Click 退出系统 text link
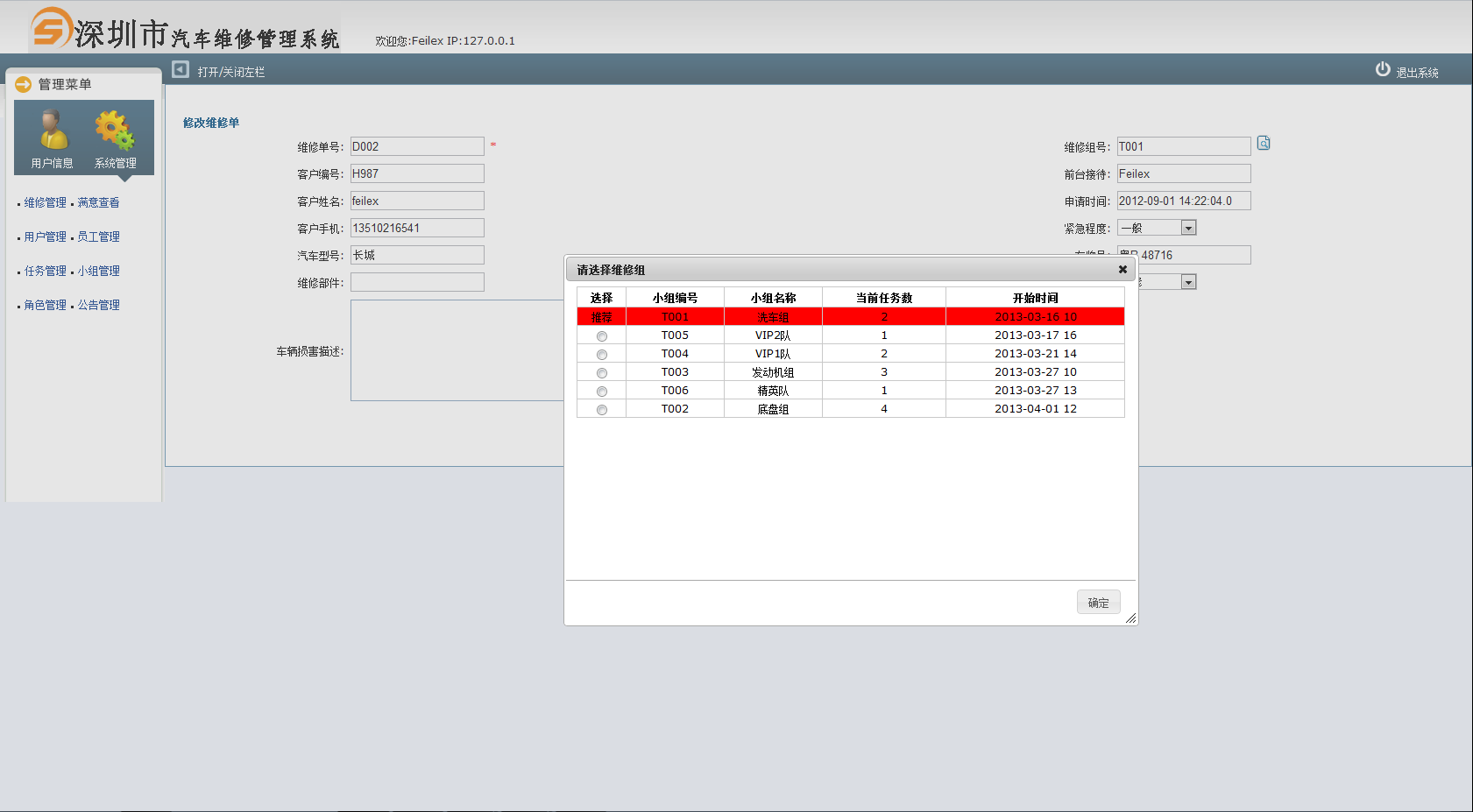The width and height of the screenshot is (1473, 812). 1417,73
